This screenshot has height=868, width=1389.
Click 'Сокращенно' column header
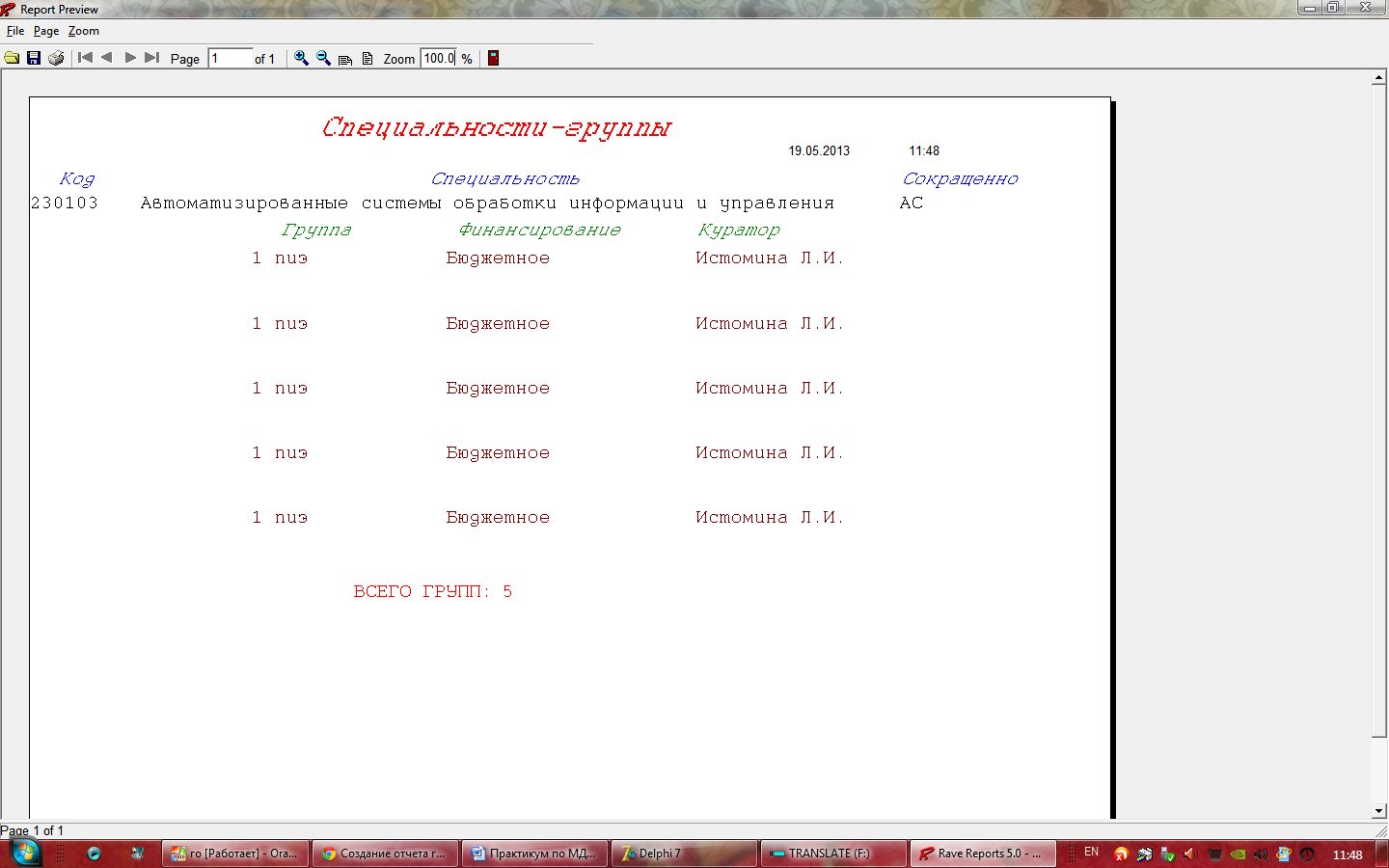click(x=961, y=178)
